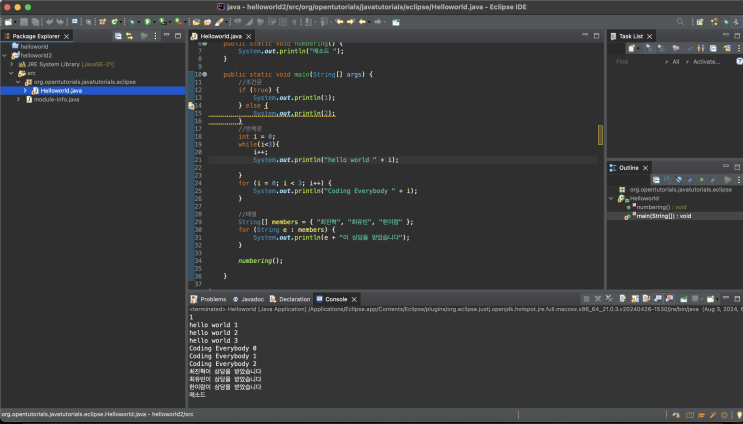The height and width of the screenshot is (424, 743).
Task: Click the Open Type icon in toolbar
Action: [x=196, y=22]
